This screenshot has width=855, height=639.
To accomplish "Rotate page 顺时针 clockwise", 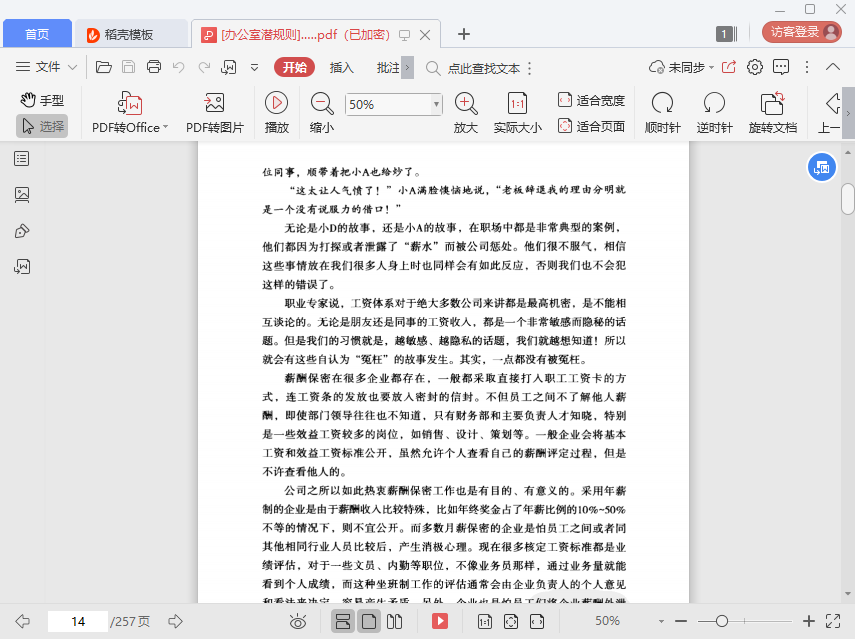I will point(663,113).
